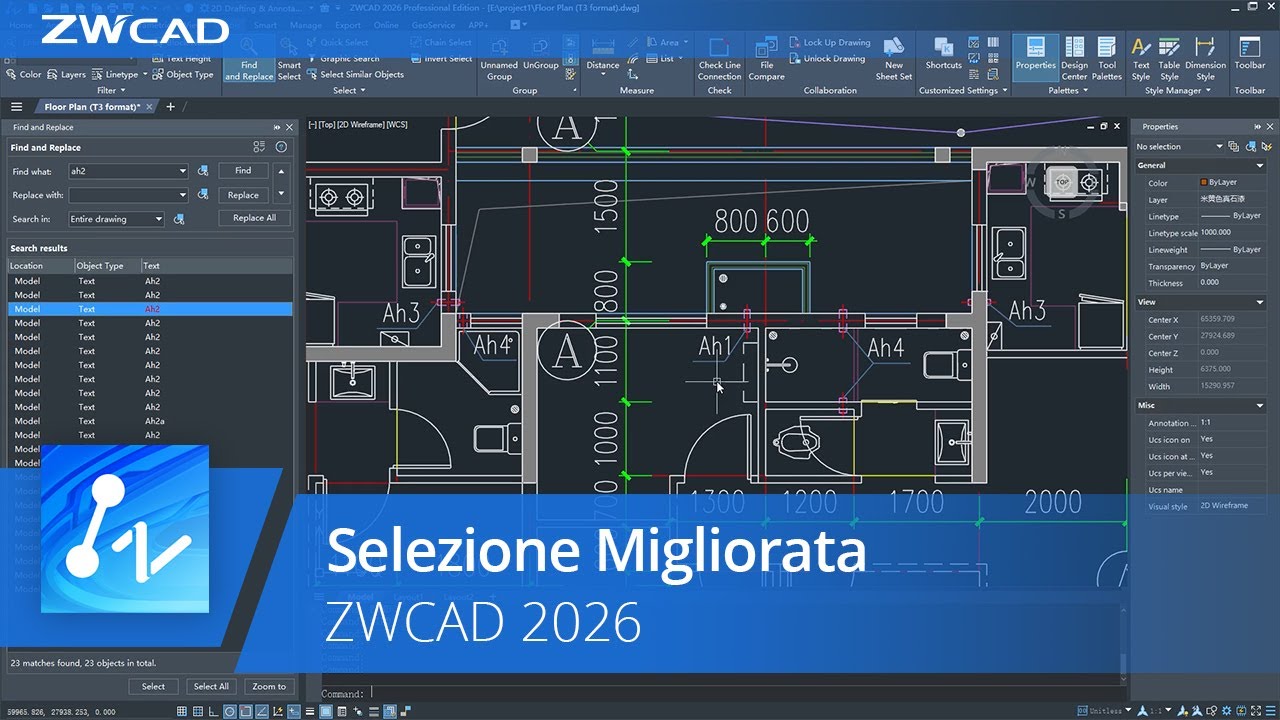Click the command line input
Image resolution: width=1280 pixels, height=720 pixels.
745,693
